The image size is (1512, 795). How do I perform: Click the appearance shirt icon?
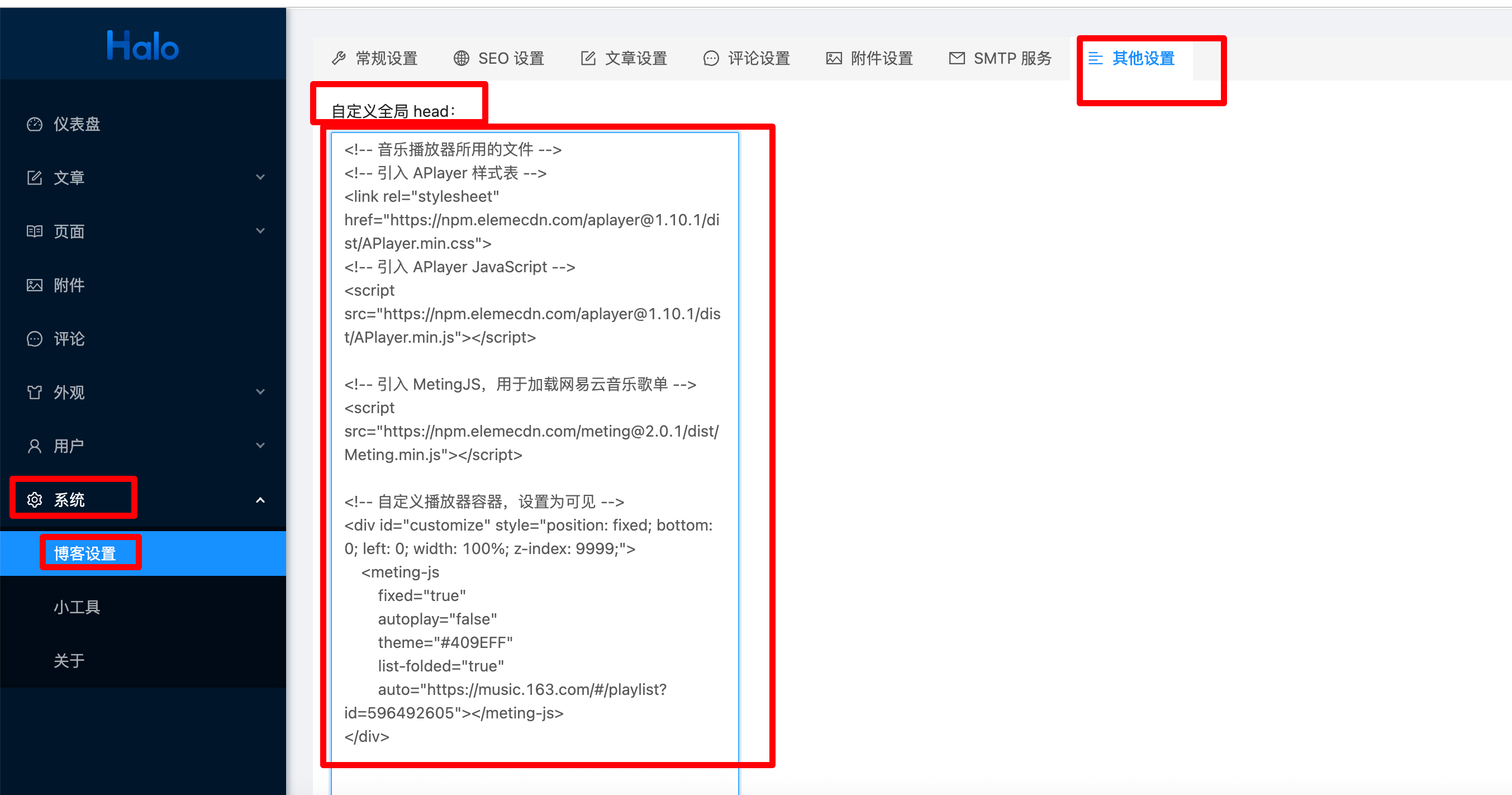coord(35,392)
